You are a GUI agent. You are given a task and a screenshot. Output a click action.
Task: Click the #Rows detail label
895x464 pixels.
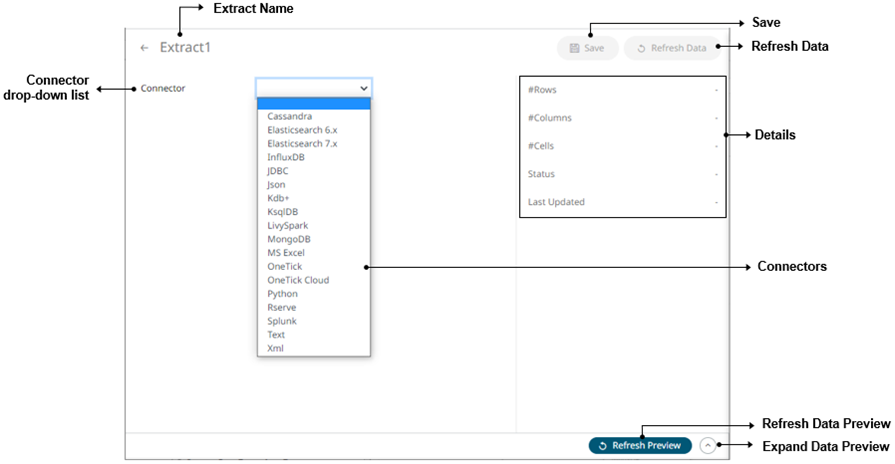click(542, 90)
